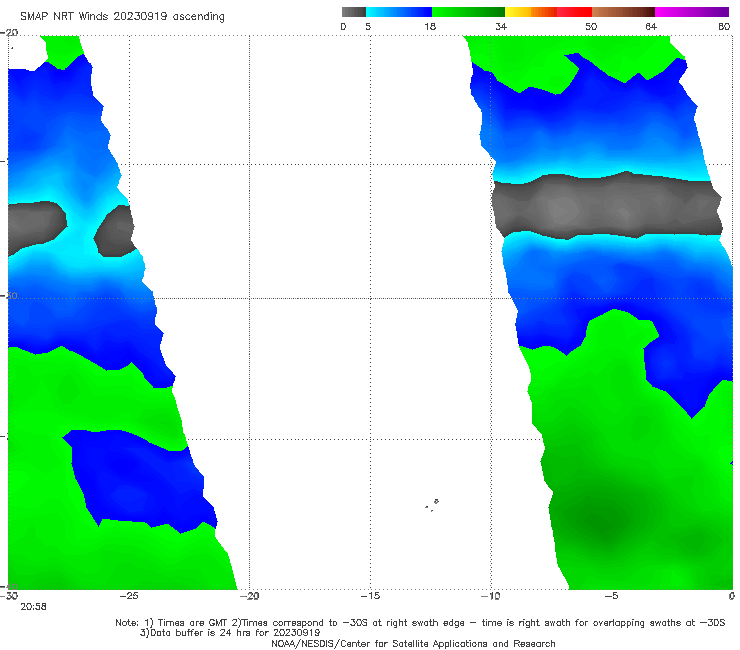The image size is (740, 650).
Task: Click the swath time stamp '20:58'
Action: tap(33, 607)
